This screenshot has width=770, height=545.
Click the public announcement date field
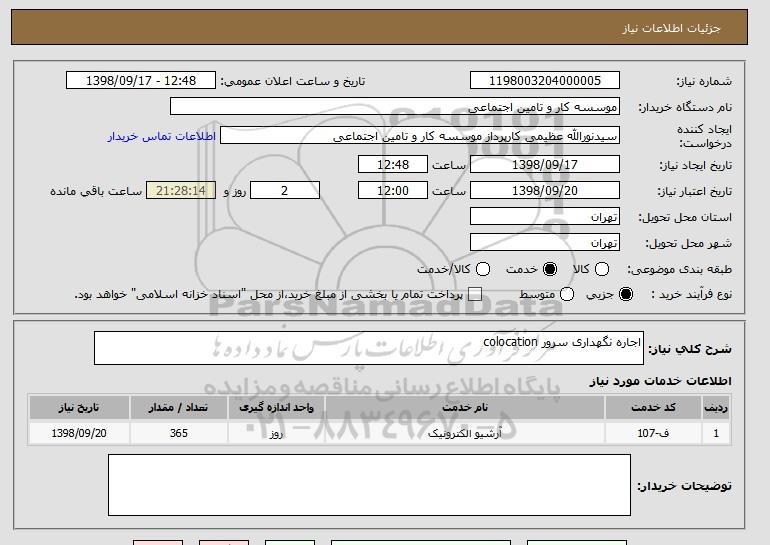[141, 81]
